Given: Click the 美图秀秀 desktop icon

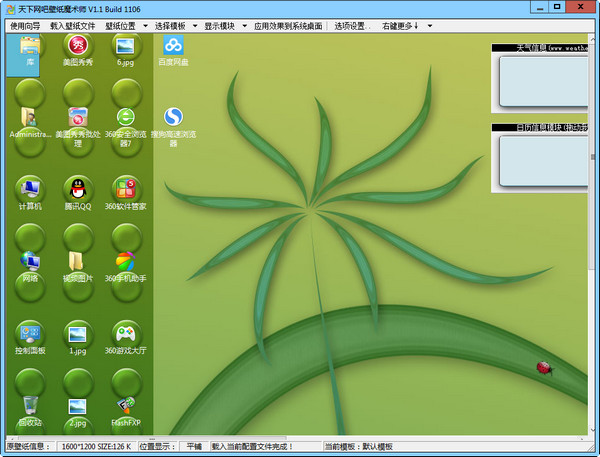Looking at the screenshot, I should (x=77, y=45).
